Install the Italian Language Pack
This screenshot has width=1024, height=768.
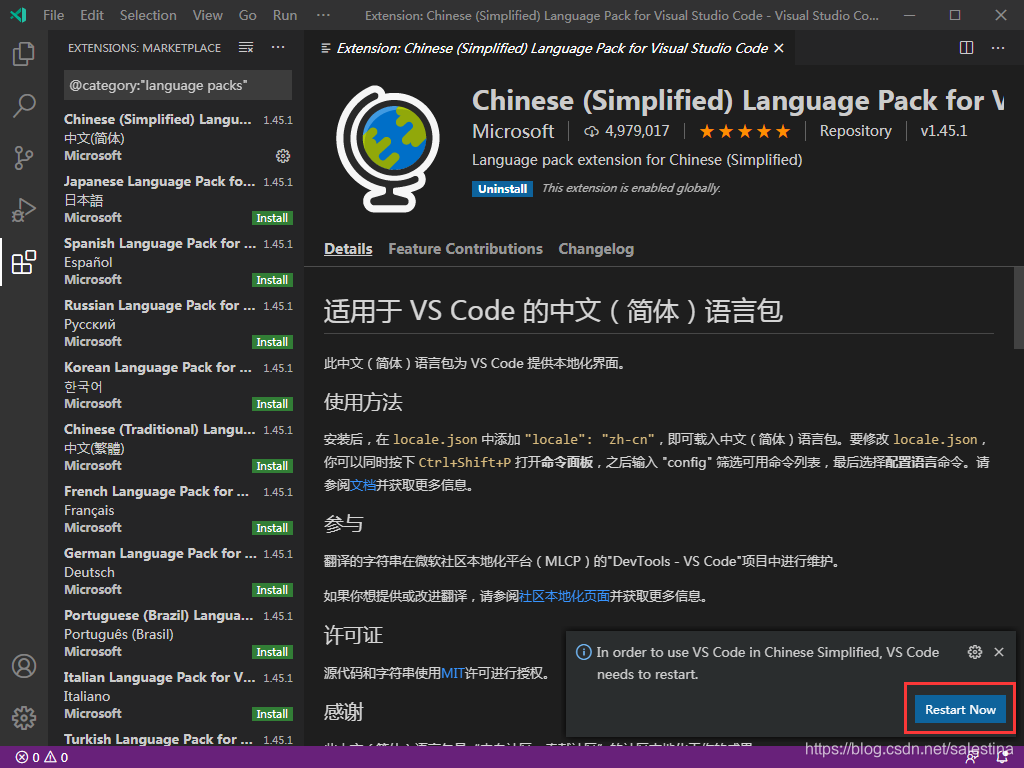(272, 714)
